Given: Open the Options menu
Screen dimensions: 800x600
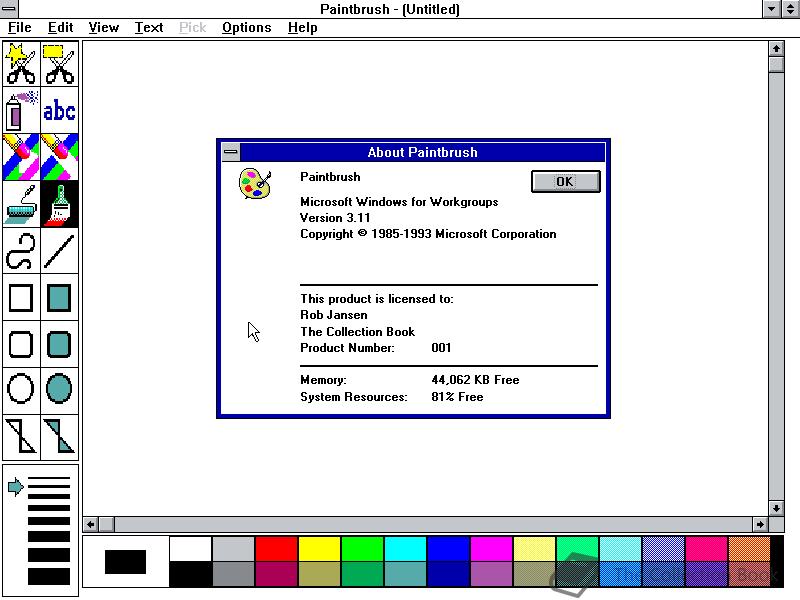Looking at the screenshot, I should (246, 28).
